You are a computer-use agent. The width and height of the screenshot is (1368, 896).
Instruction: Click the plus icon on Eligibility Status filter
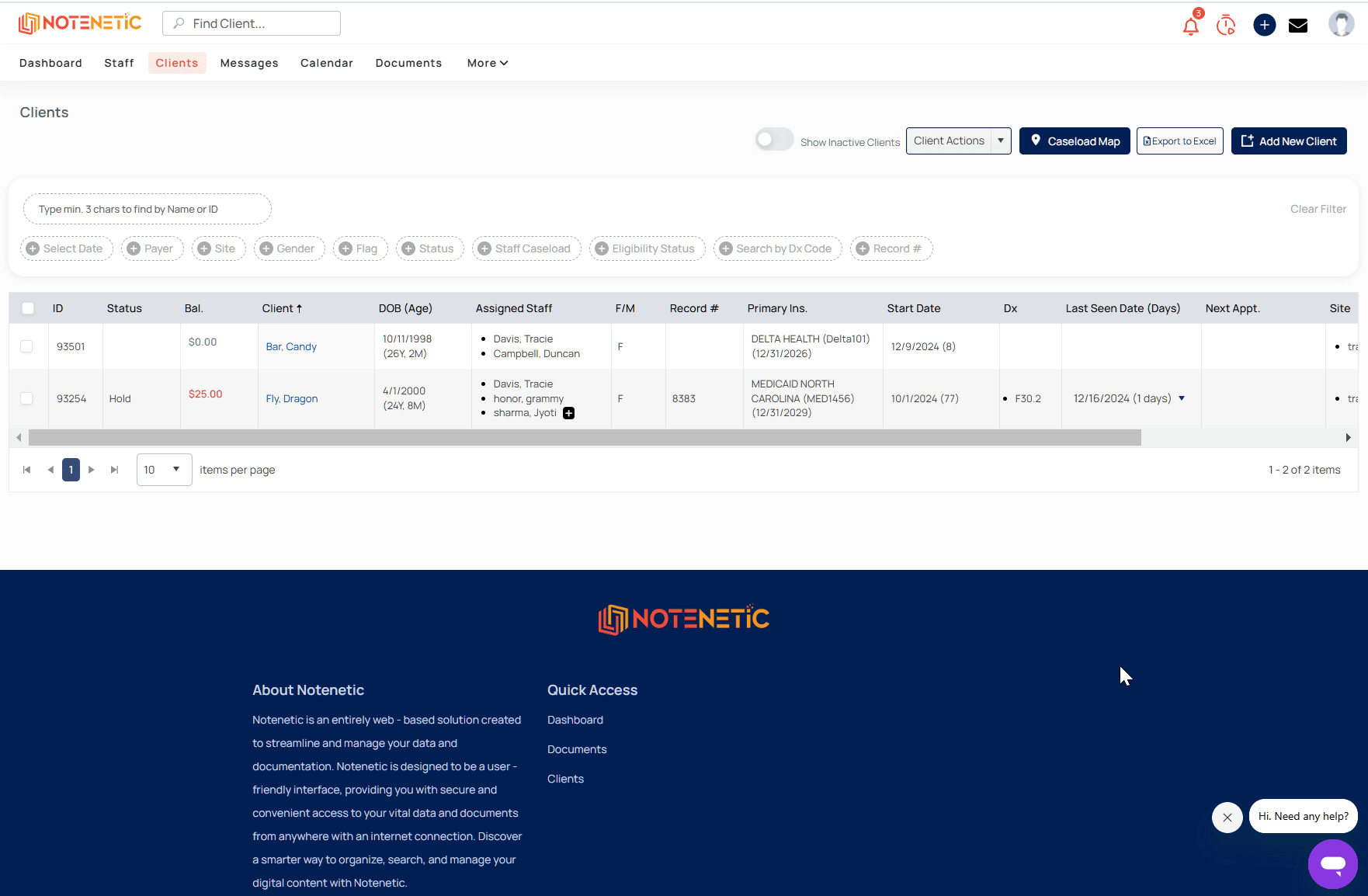tap(602, 248)
